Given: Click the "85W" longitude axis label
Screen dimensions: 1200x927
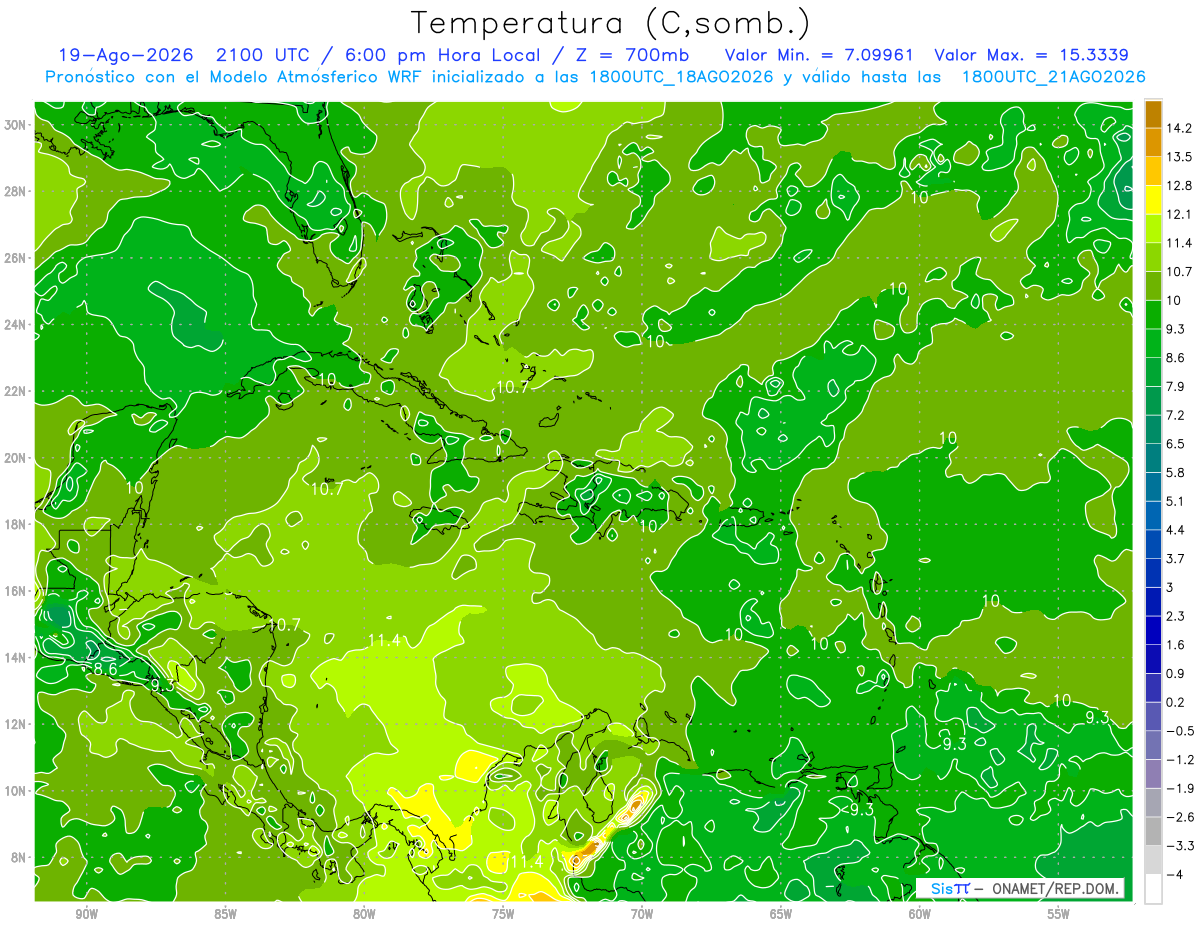Looking at the screenshot, I should (x=225, y=913).
